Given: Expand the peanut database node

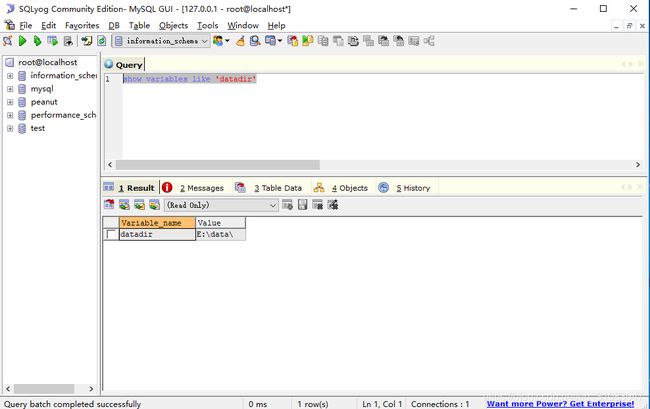Looking at the screenshot, I should (10, 102).
